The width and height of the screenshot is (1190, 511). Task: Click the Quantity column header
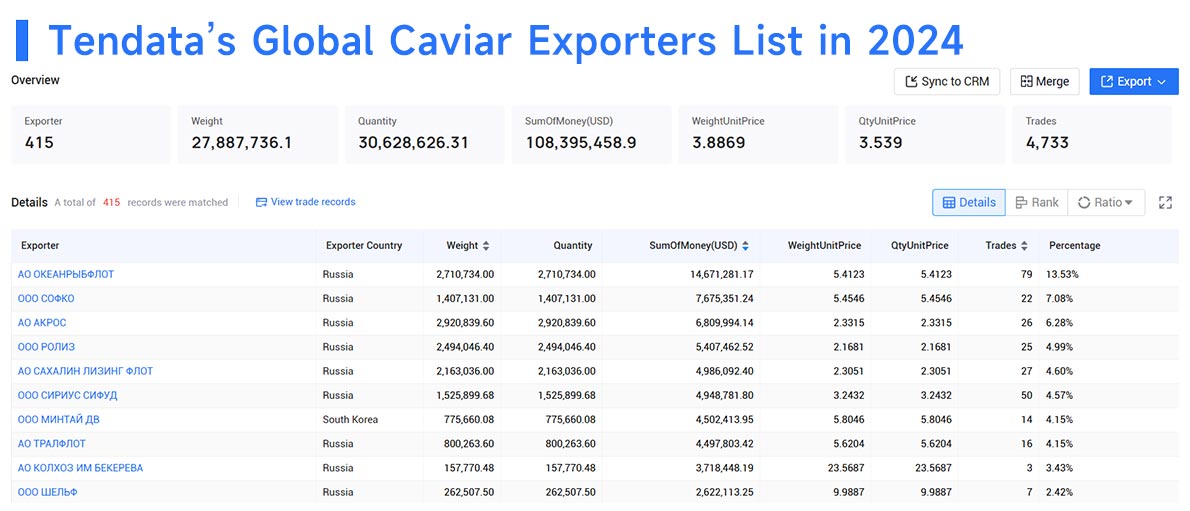pos(573,246)
